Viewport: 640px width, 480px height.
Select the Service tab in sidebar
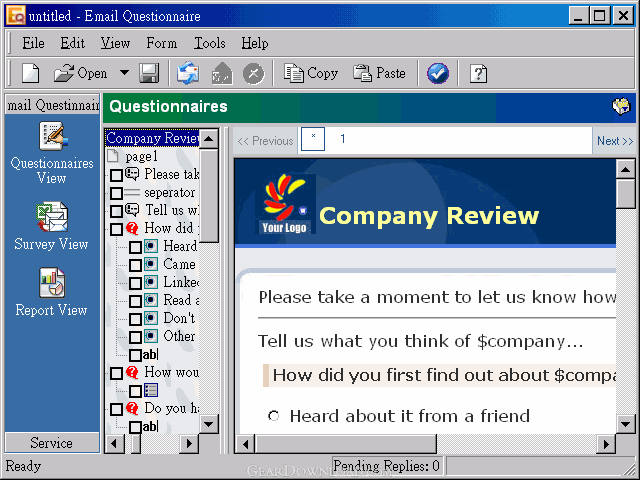pyautogui.click(x=51, y=443)
